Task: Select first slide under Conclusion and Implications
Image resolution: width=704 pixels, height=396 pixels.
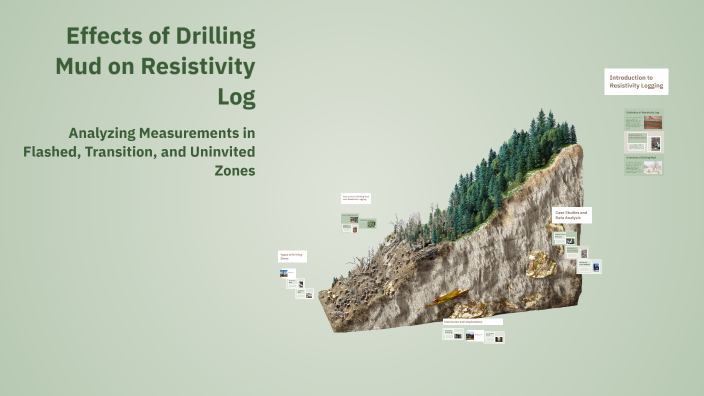Action: coord(453,334)
